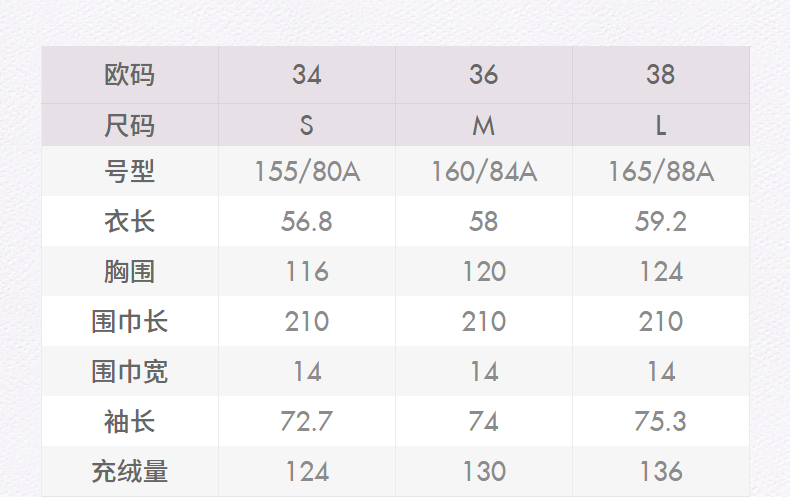Click the M size cell
This screenshot has height=497, width=790.
(484, 126)
